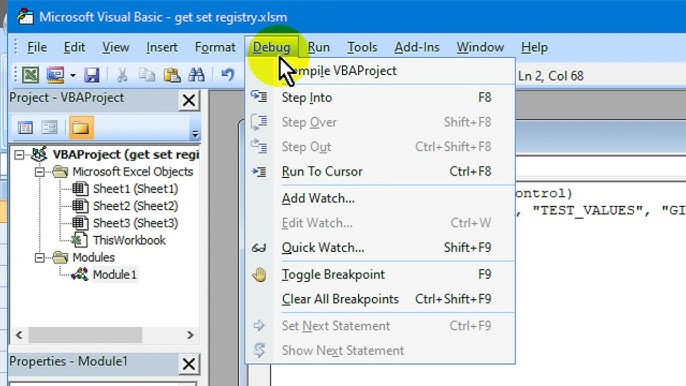The width and height of the screenshot is (686, 386).
Task: Click the Project pane horizontal scrollbar right arrow
Action: pos(190,335)
